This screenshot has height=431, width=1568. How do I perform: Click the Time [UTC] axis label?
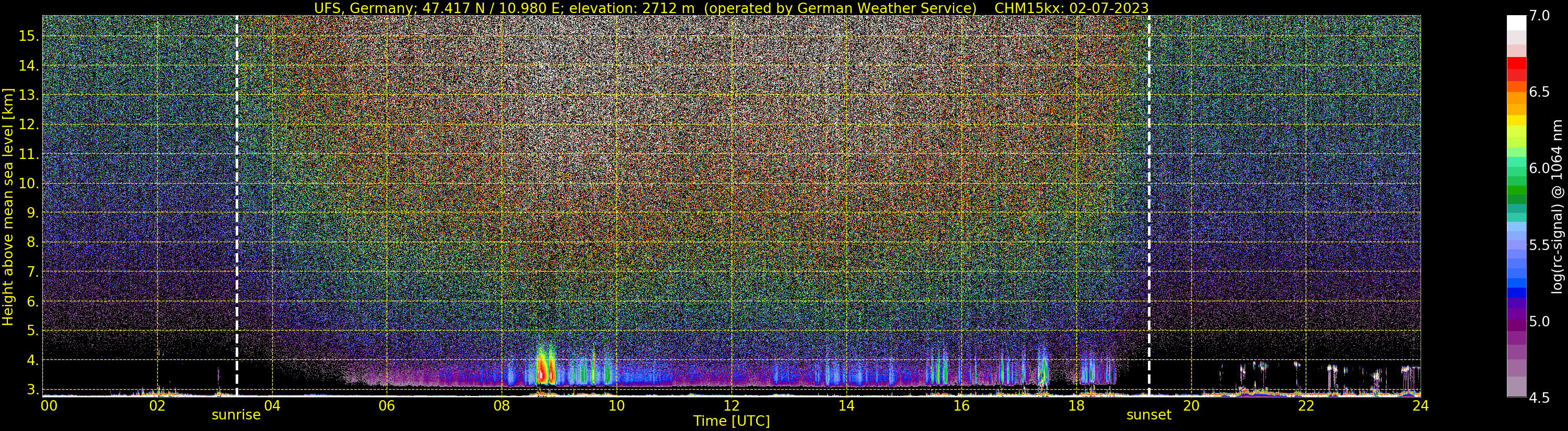click(731, 421)
